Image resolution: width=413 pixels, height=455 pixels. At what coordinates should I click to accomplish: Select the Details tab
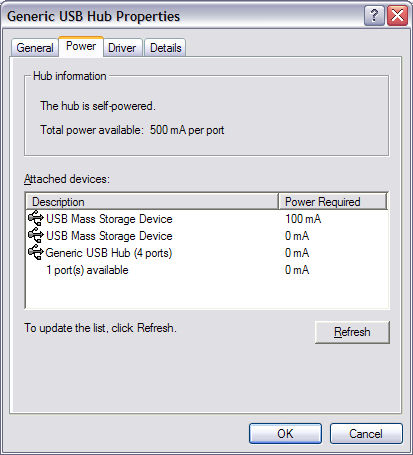(x=165, y=48)
